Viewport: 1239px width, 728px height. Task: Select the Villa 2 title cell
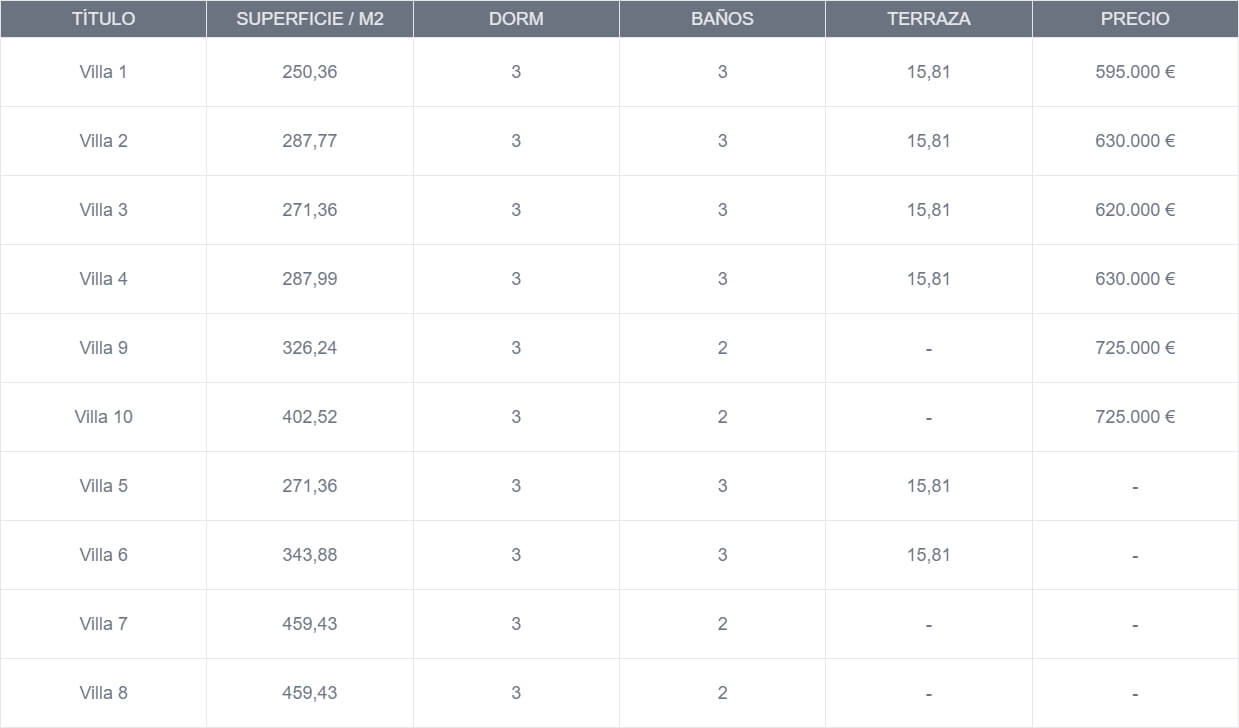point(104,141)
